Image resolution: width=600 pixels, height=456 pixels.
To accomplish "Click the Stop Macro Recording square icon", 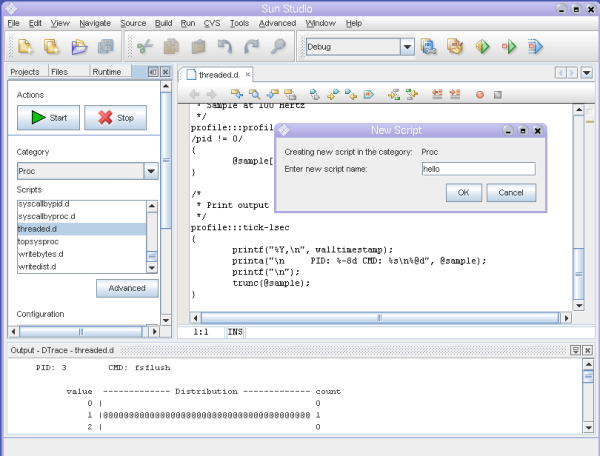I will [x=497, y=94].
